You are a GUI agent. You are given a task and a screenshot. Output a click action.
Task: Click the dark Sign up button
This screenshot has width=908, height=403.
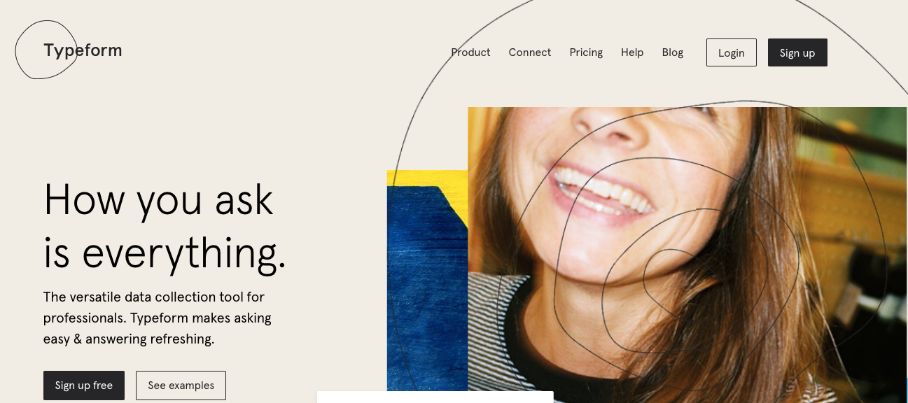tap(797, 53)
